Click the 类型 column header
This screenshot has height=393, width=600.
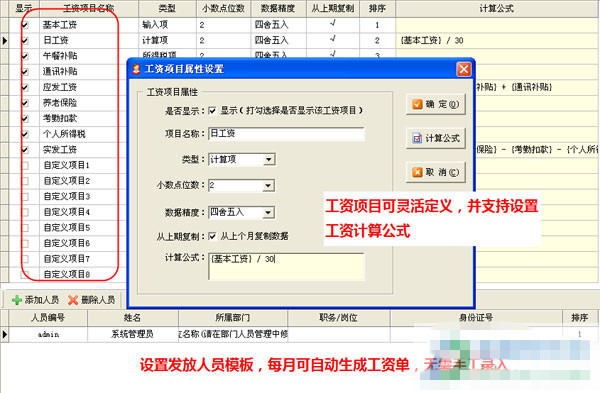tap(167, 8)
